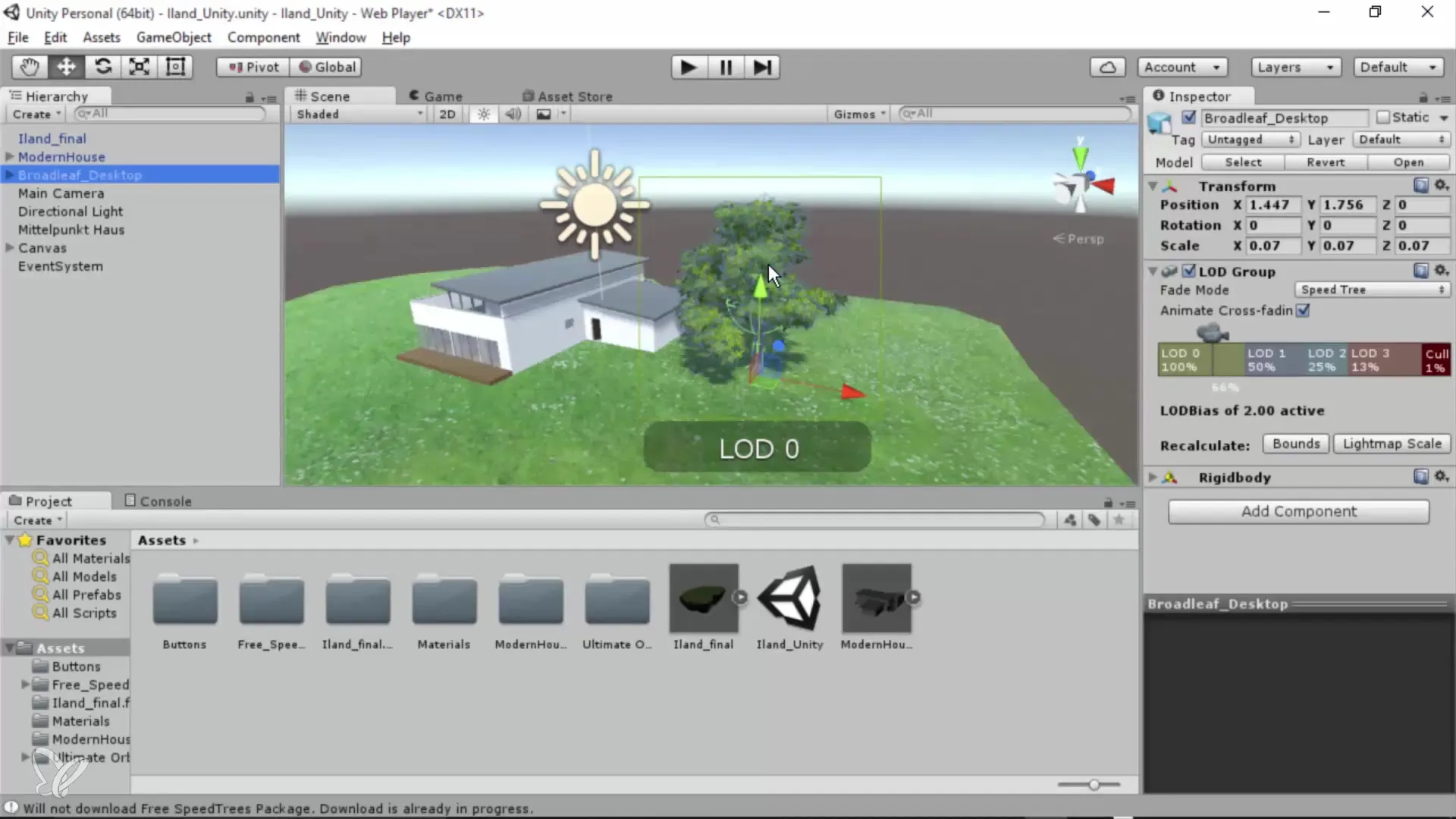Expand the Free_Speed folder in tree
Image resolution: width=1456 pixels, height=819 pixels.
click(25, 684)
